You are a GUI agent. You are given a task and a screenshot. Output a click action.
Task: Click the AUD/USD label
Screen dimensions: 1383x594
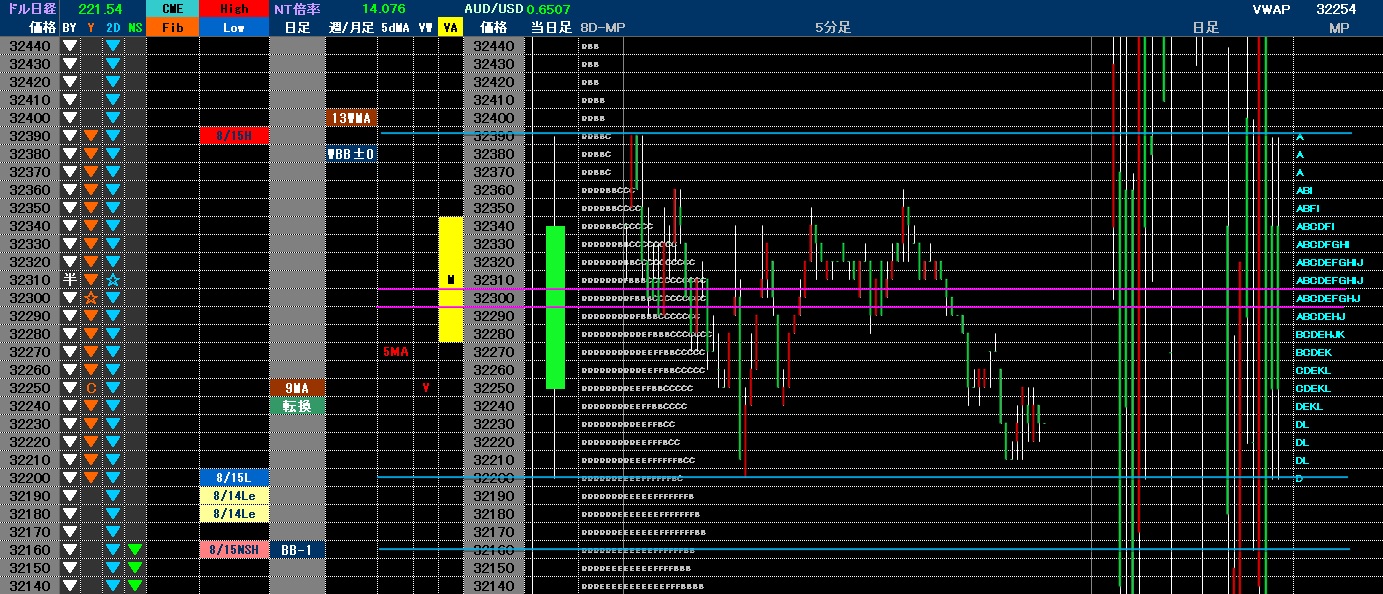[494, 9]
